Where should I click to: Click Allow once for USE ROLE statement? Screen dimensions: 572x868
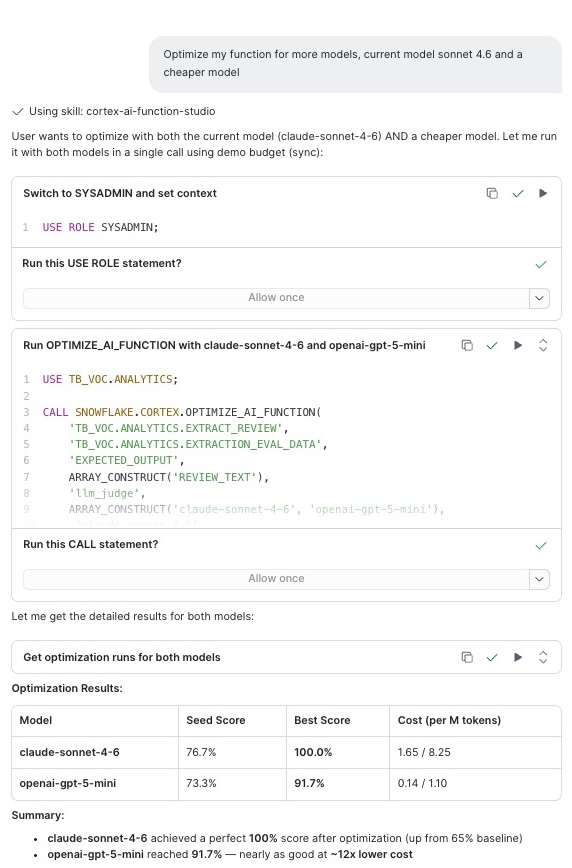(x=276, y=298)
